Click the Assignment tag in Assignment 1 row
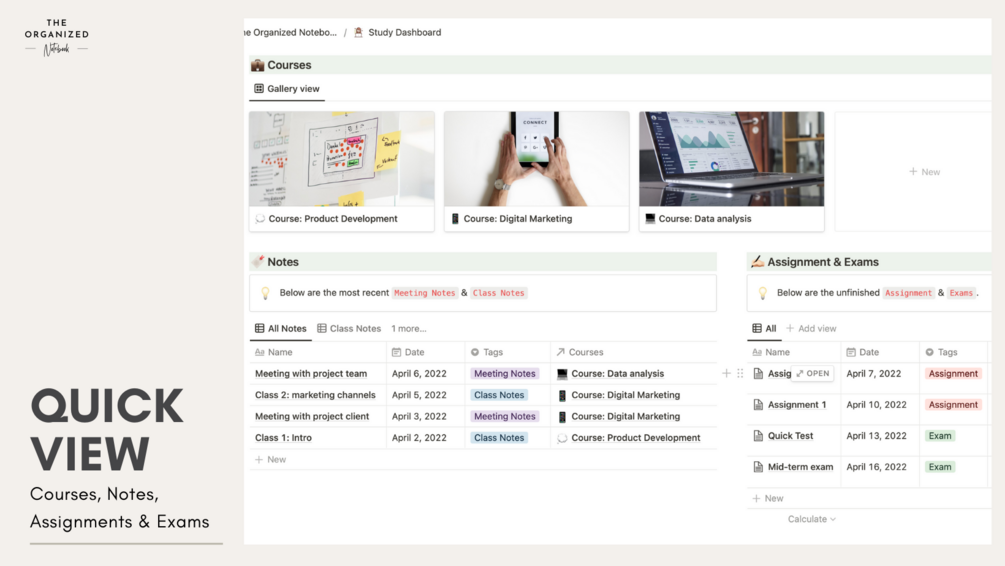The image size is (1005, 566). pos(953,404)
